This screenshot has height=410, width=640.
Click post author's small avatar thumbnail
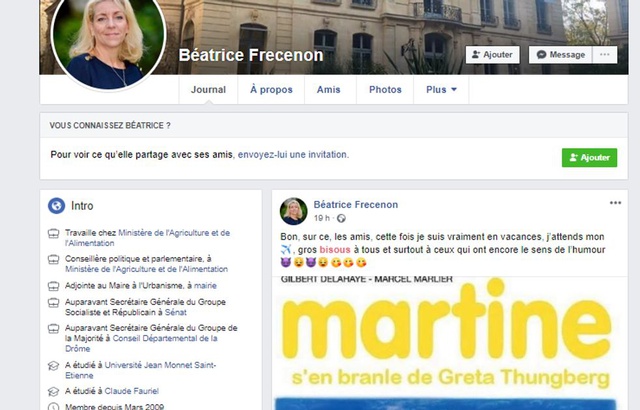tap(293, 211)
